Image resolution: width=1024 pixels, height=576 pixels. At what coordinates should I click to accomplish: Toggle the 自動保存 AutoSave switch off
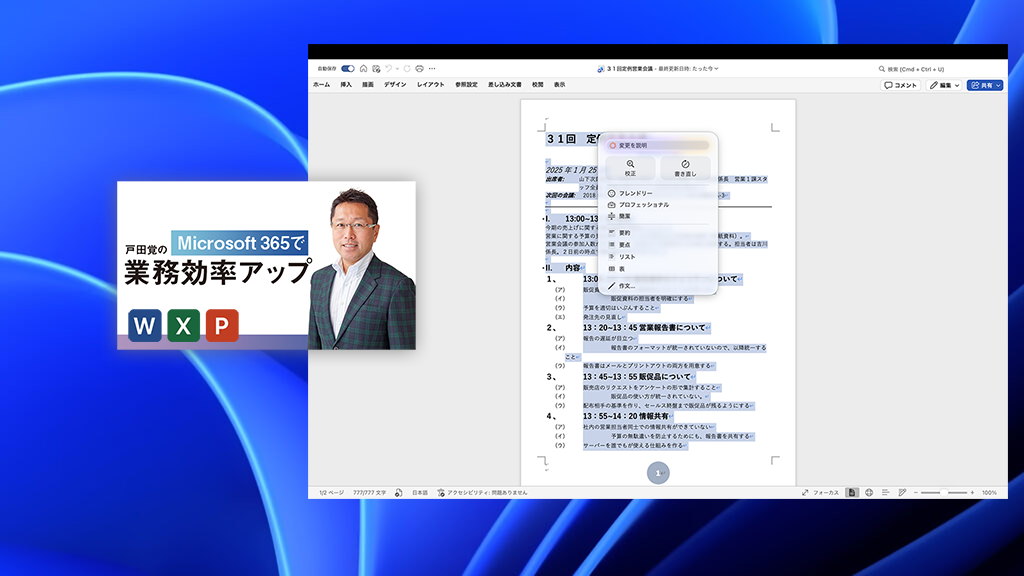point(348,69)
